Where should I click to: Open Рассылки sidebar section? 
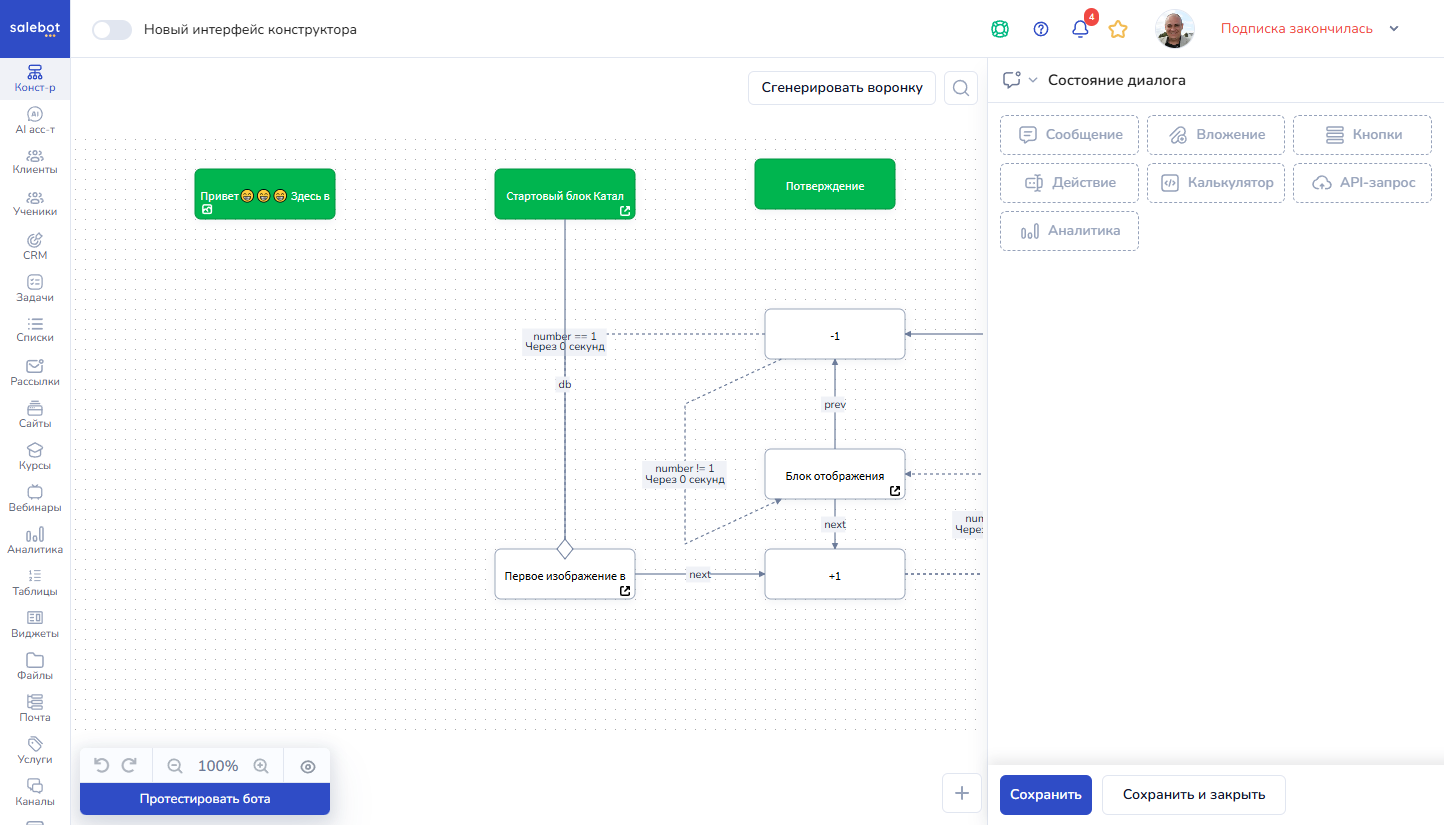(x=35, y=373)
